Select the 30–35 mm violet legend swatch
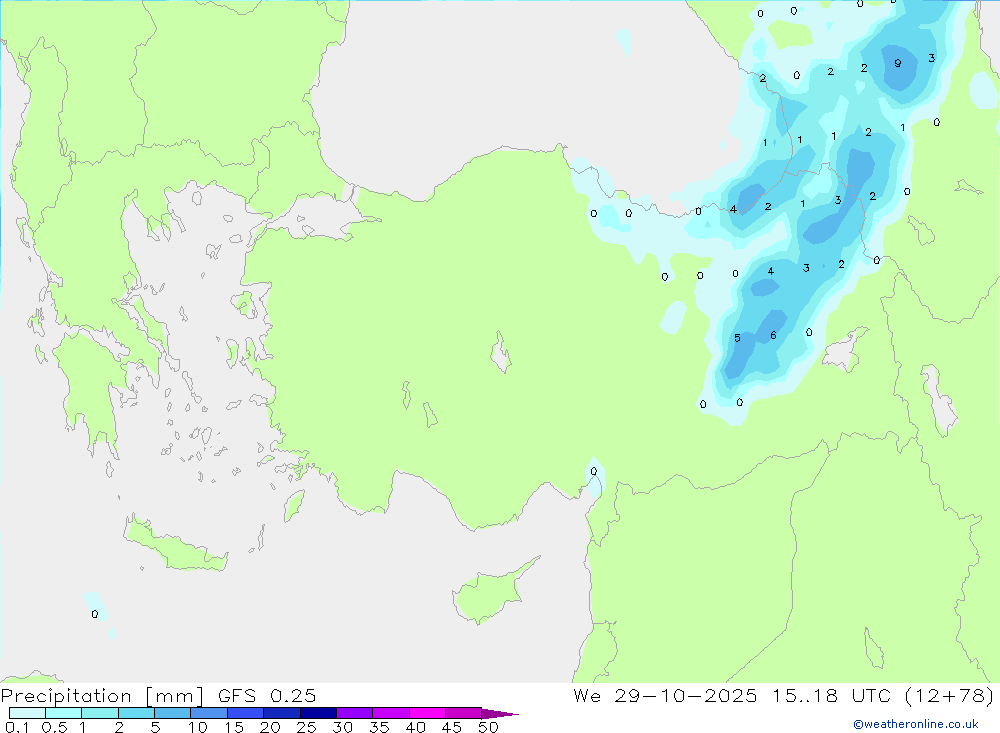The image size is (1000, 733). [355, 713]
